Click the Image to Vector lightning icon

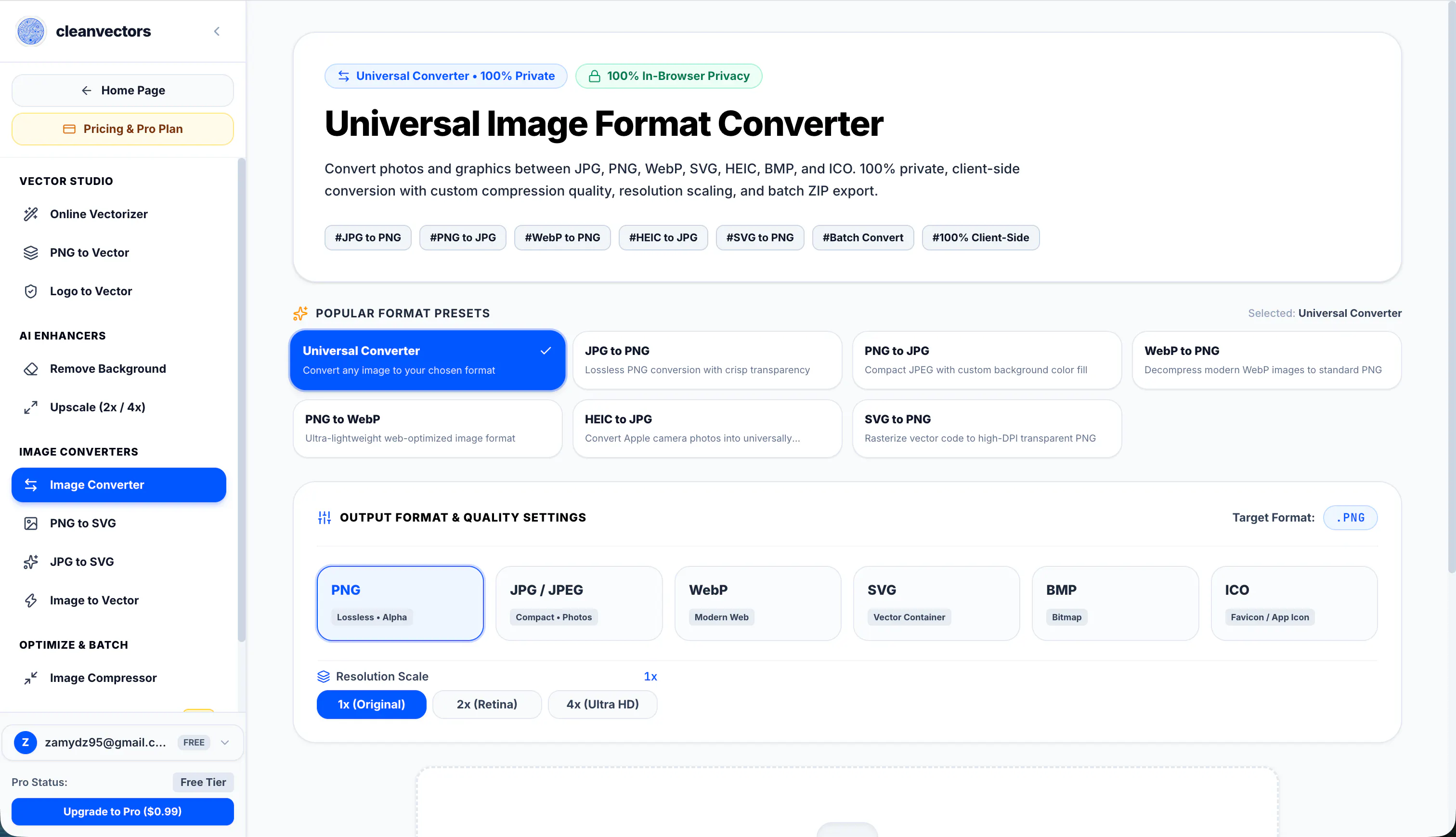coord(31,600)
